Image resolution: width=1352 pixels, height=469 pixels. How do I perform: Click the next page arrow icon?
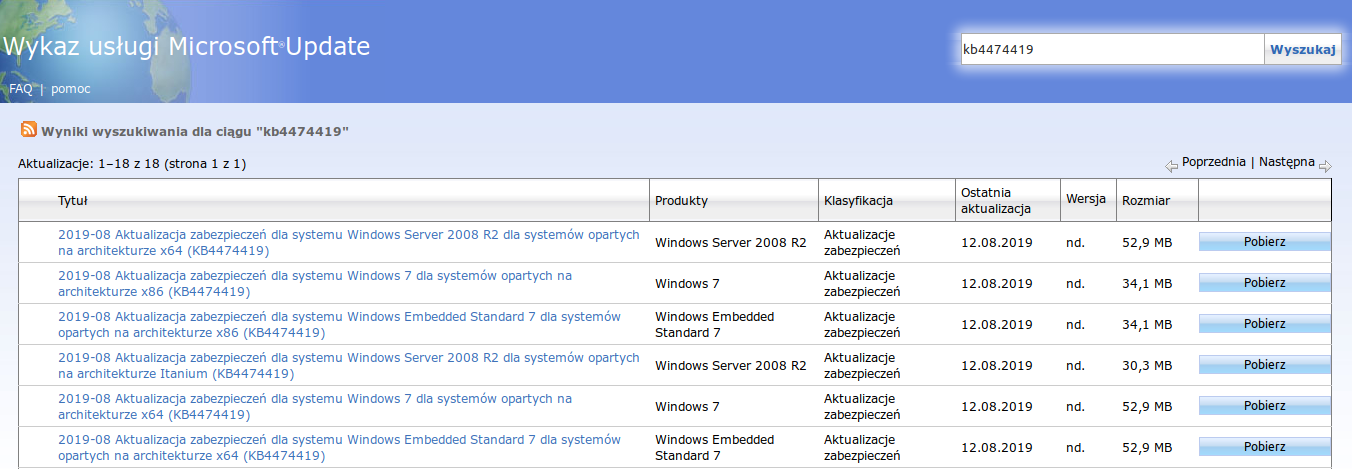point(1325,166)
